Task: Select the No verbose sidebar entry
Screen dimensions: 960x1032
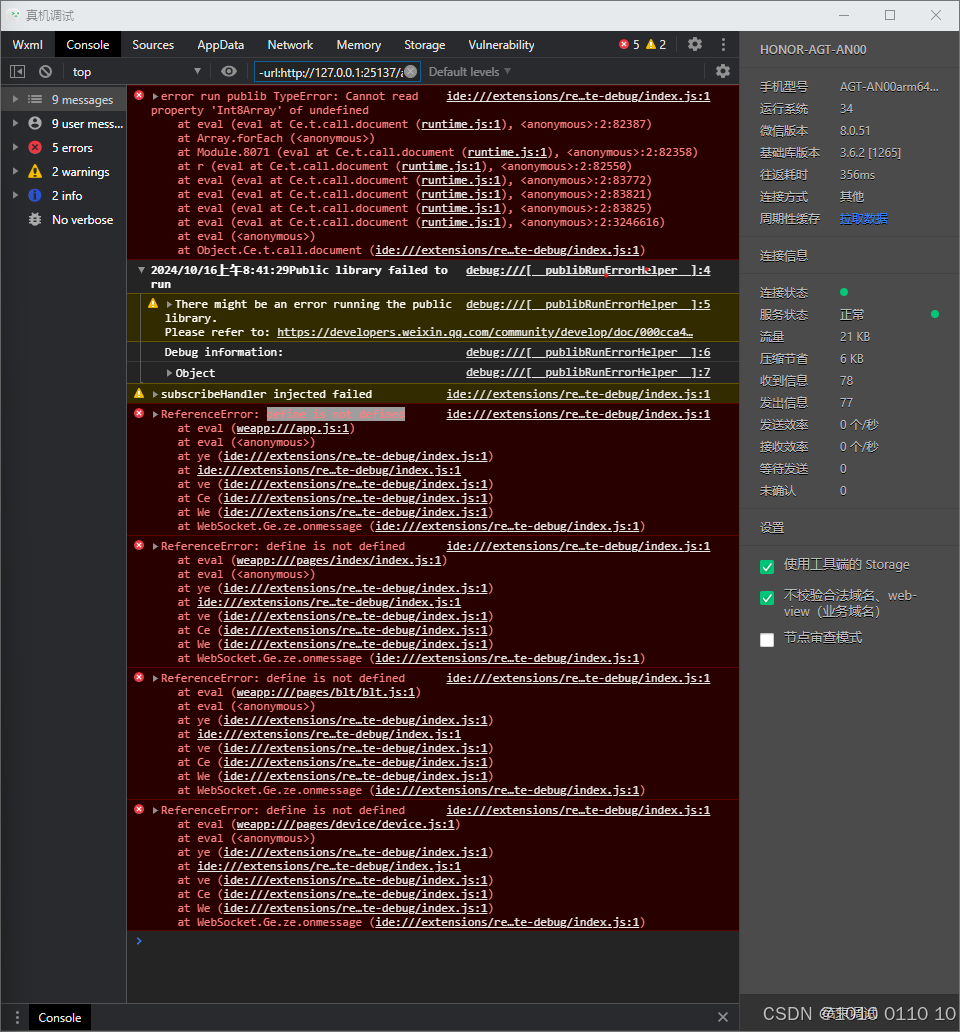Action: pyautogui.click(x=63, y=220)
